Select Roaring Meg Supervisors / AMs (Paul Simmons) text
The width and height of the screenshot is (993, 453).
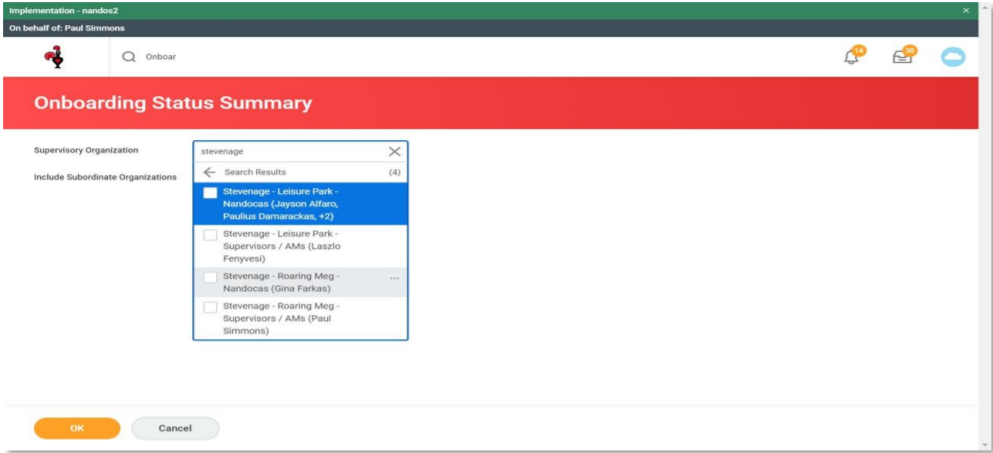point(281,318)
